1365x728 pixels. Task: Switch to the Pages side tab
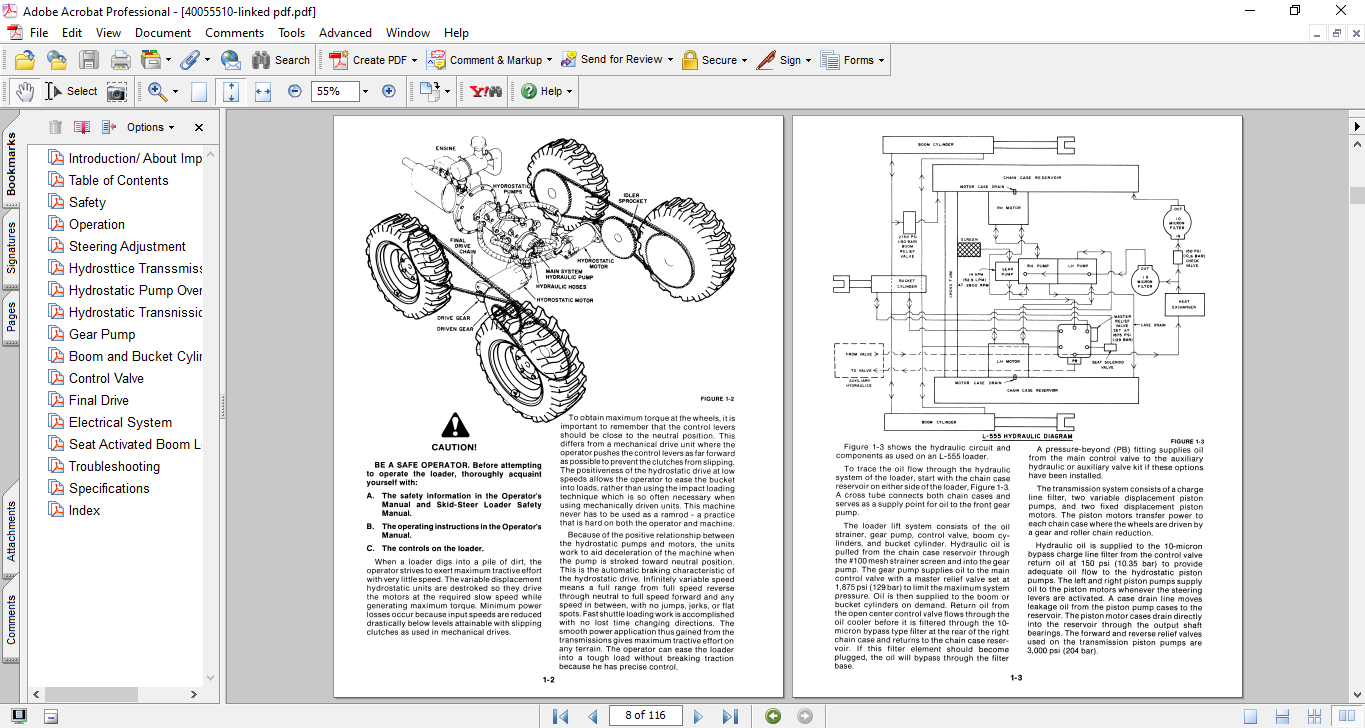pyautogui.click(x=11, y=316)
